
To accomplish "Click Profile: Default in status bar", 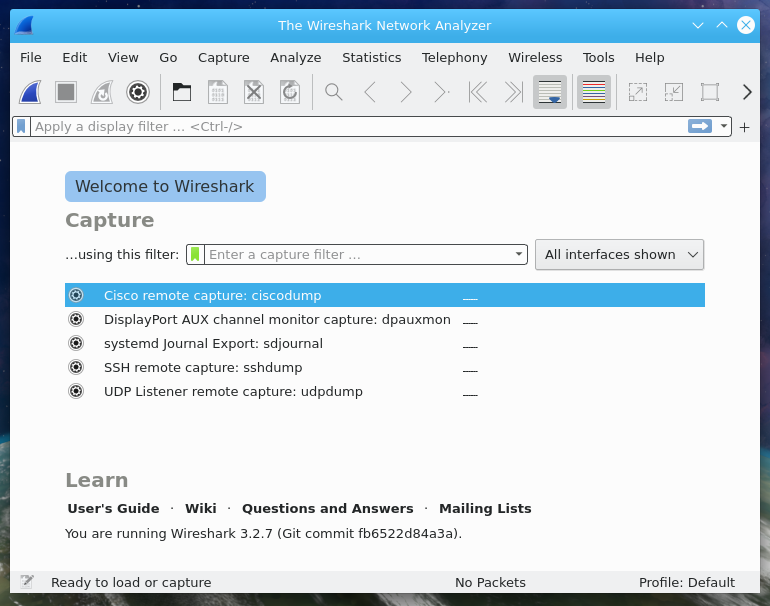I will tap(687, 582).
